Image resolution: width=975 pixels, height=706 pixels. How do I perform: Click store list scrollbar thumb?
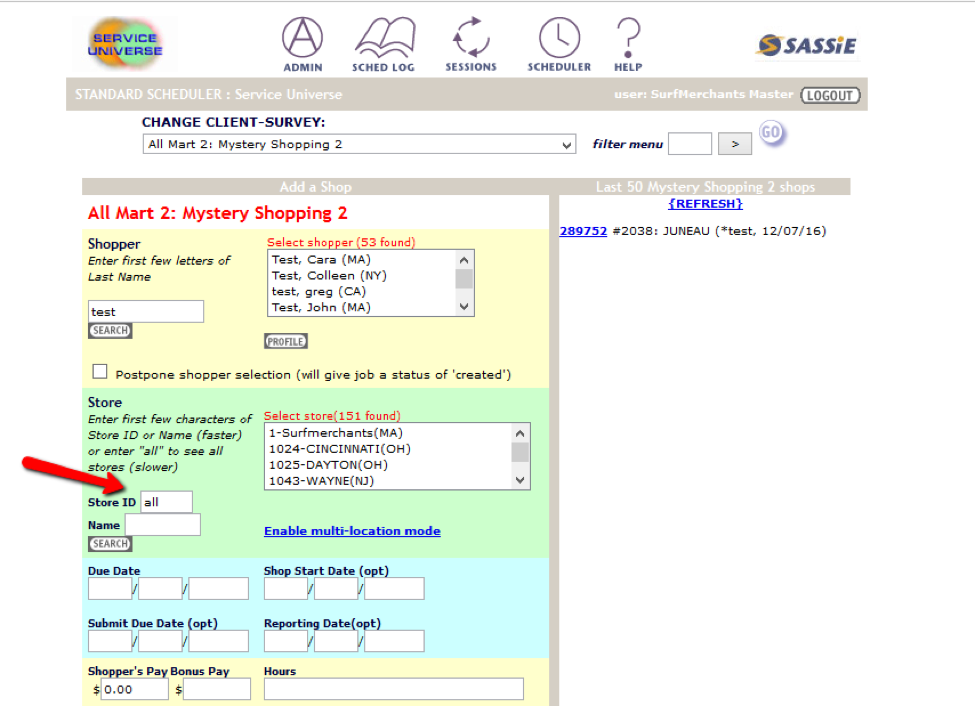coord(520,452)
